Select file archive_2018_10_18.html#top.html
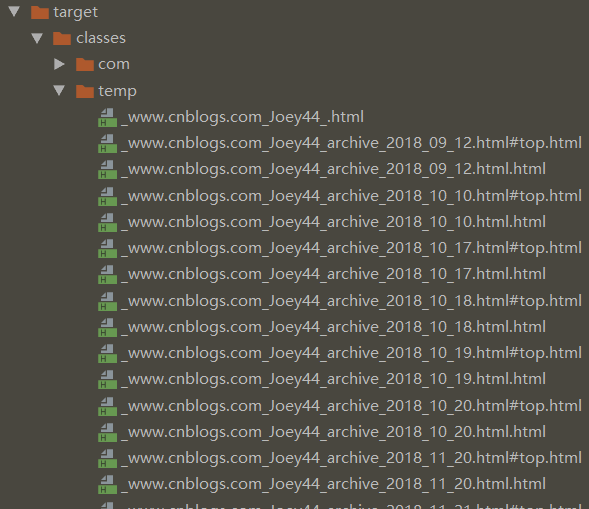Screen dimensions: 589x509 (x=351, y=301)
